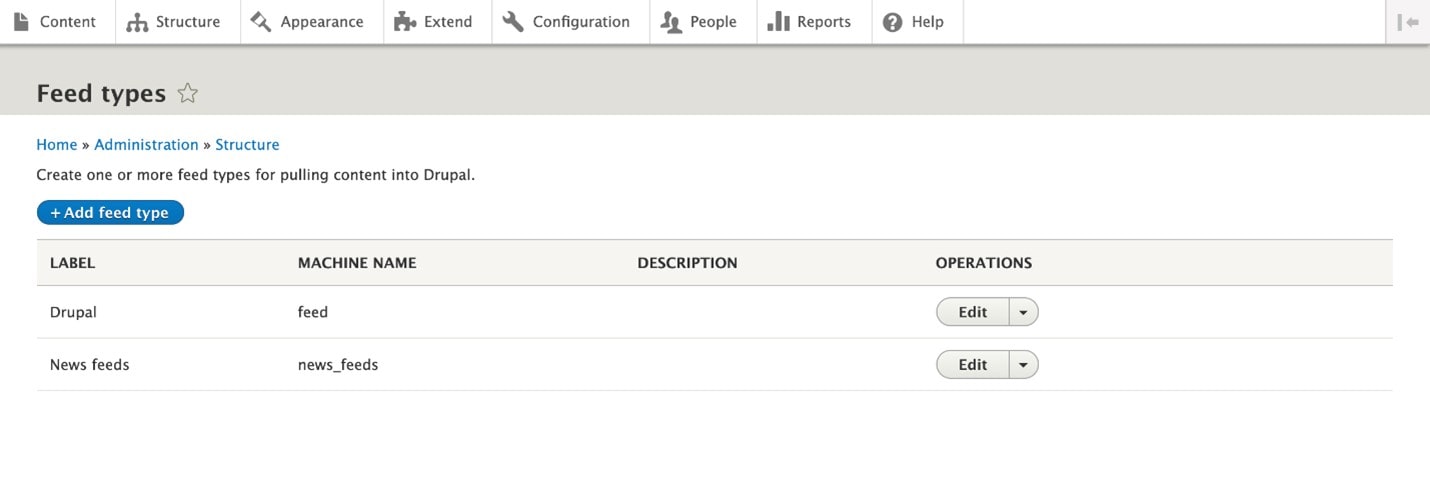Collapse the admin toolbar orientation toggle

click(x=1408, y=22)
